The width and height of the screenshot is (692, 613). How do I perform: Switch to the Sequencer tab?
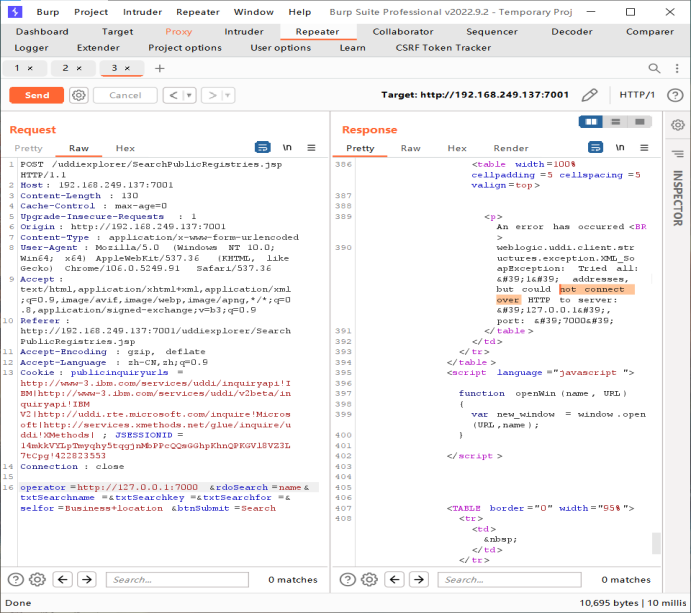492,32
